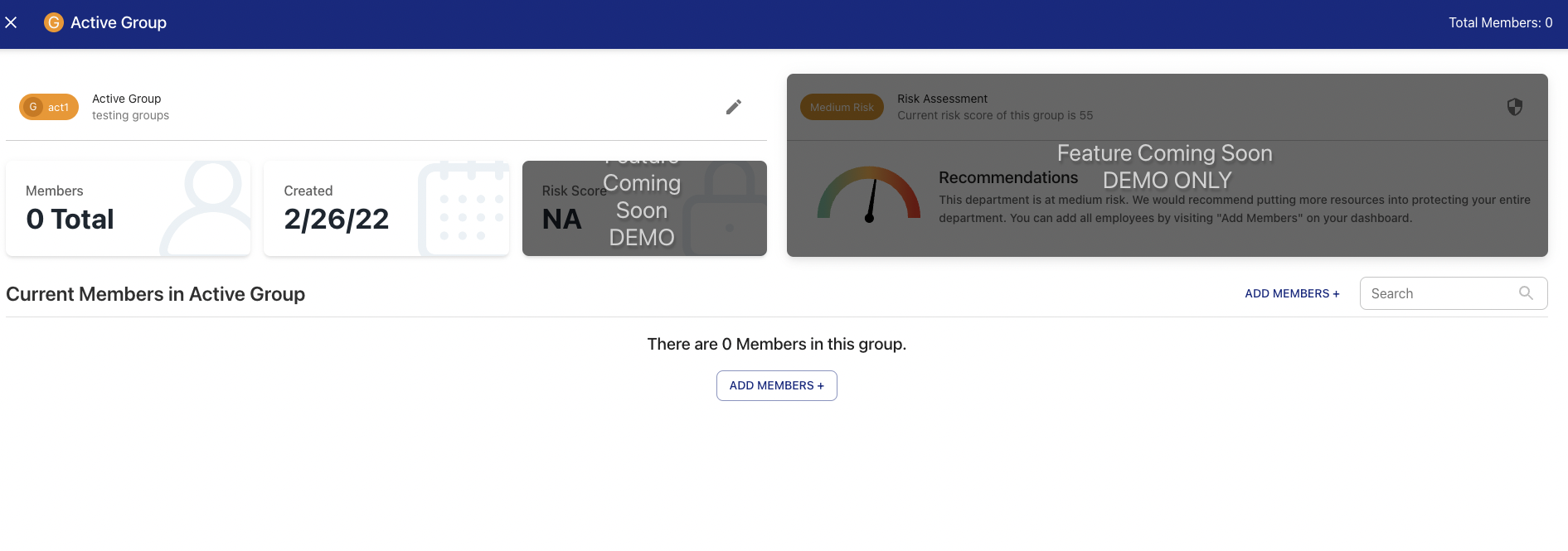Click the act1 group chip
Image resolution: width=1568 pixels, height=551 pixels.
(x=49, y=107)
